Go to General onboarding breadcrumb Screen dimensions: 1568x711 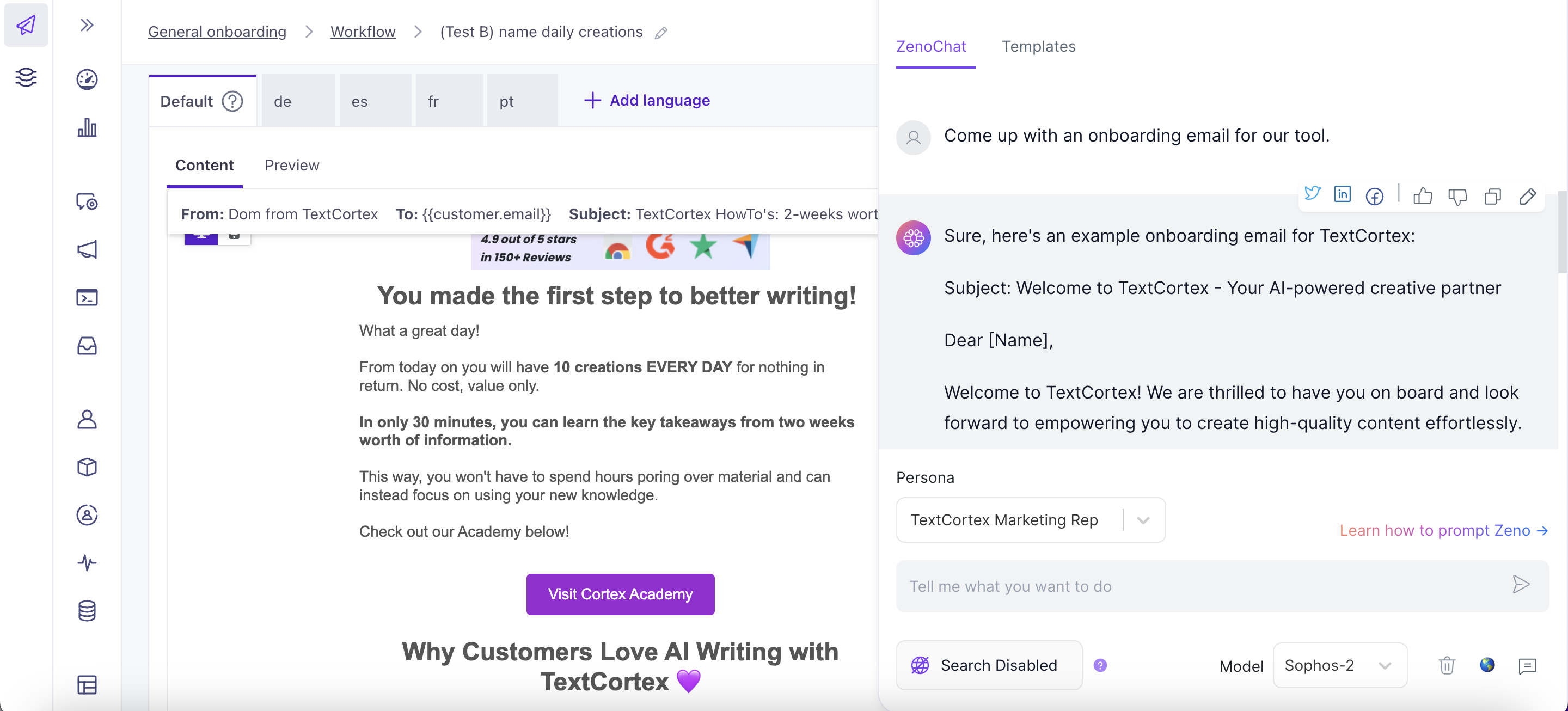tap(217, 32)
